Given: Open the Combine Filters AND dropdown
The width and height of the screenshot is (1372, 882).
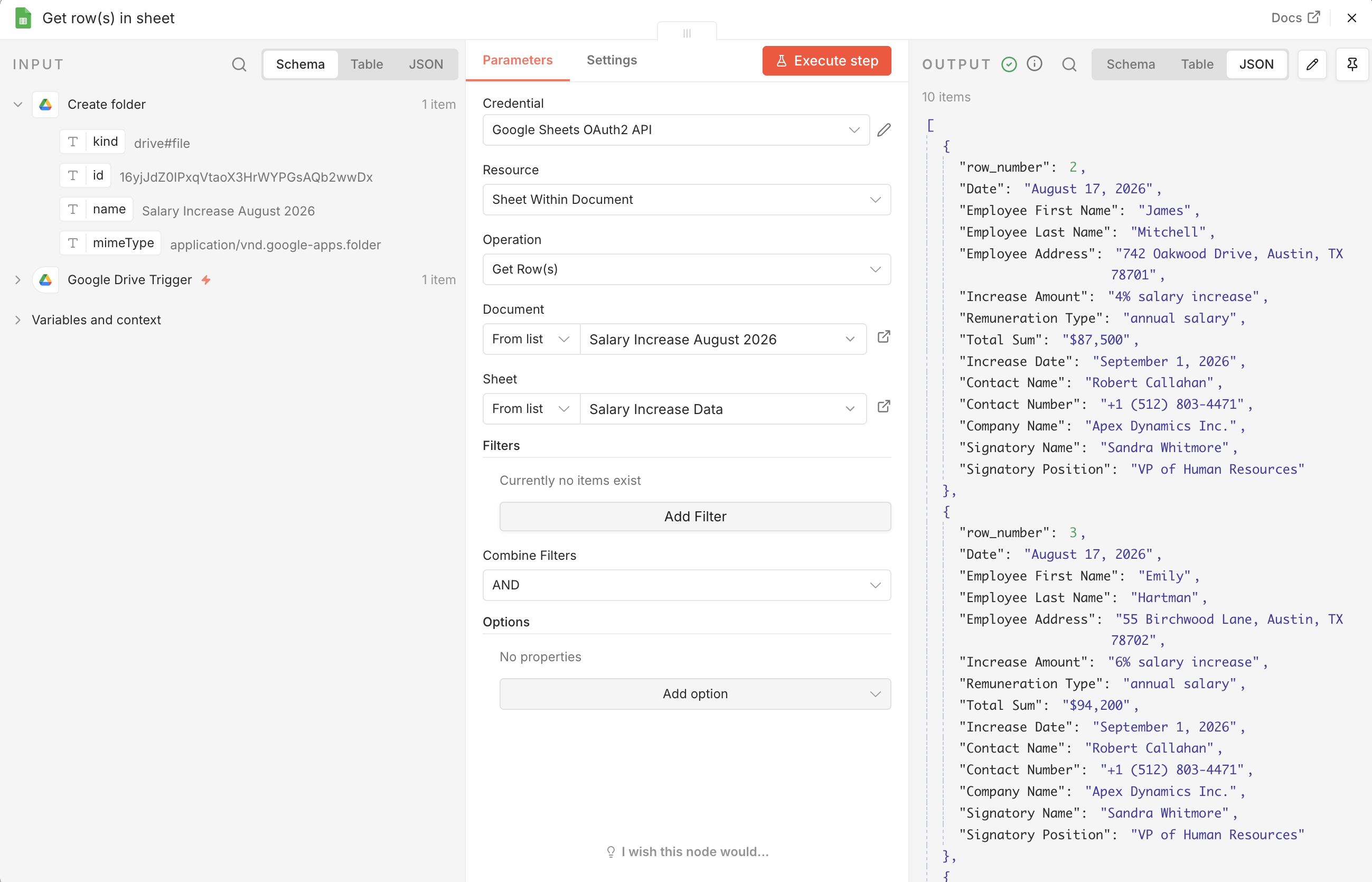Looking at the screenshot, I should (687, 585).
